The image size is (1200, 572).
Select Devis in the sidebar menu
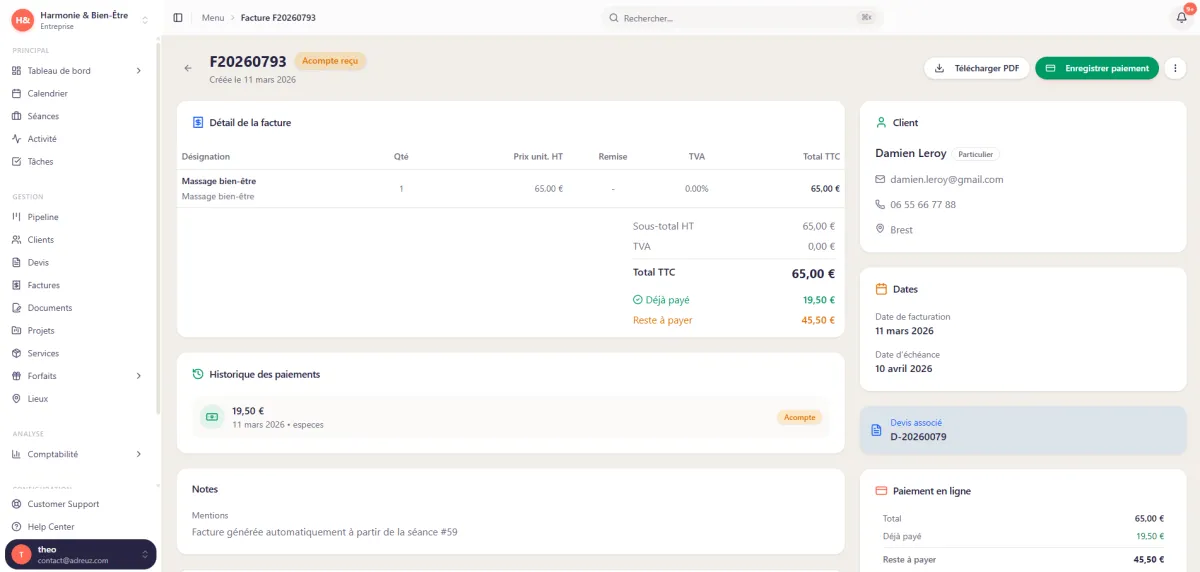[x=38, y=262]
